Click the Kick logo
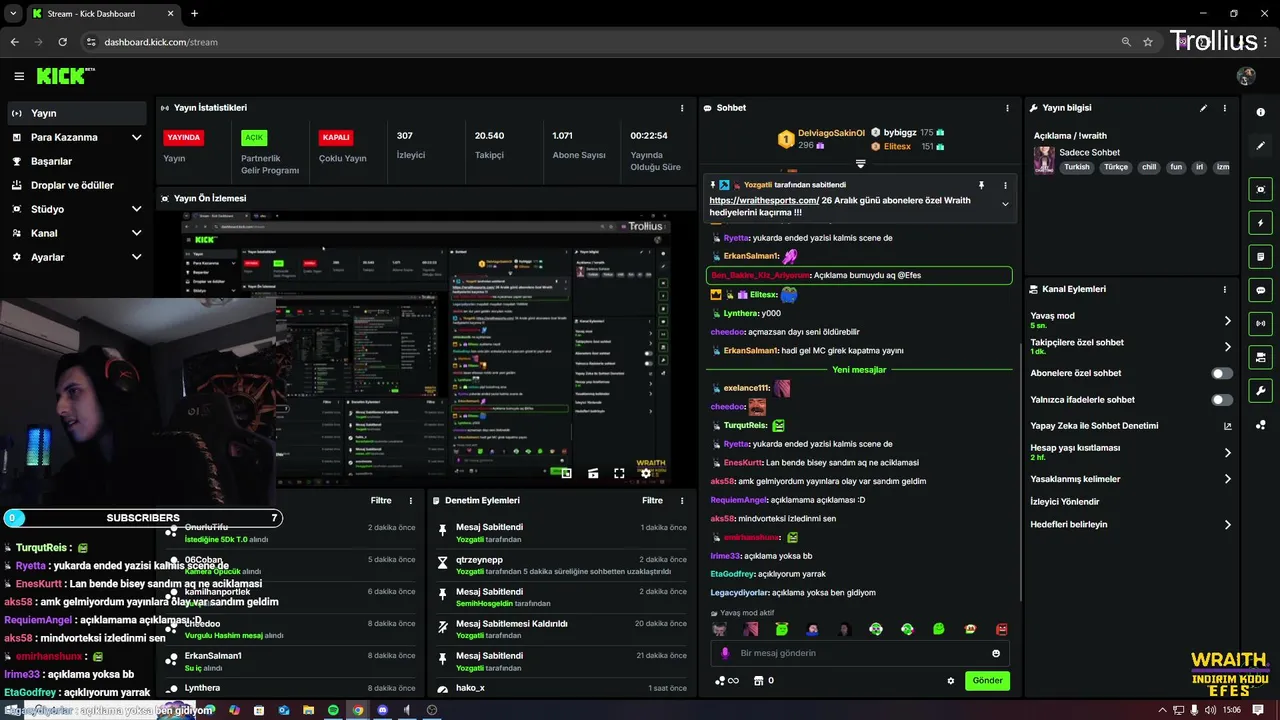This screenshot has width=1280, height=720. click(65, 76)
